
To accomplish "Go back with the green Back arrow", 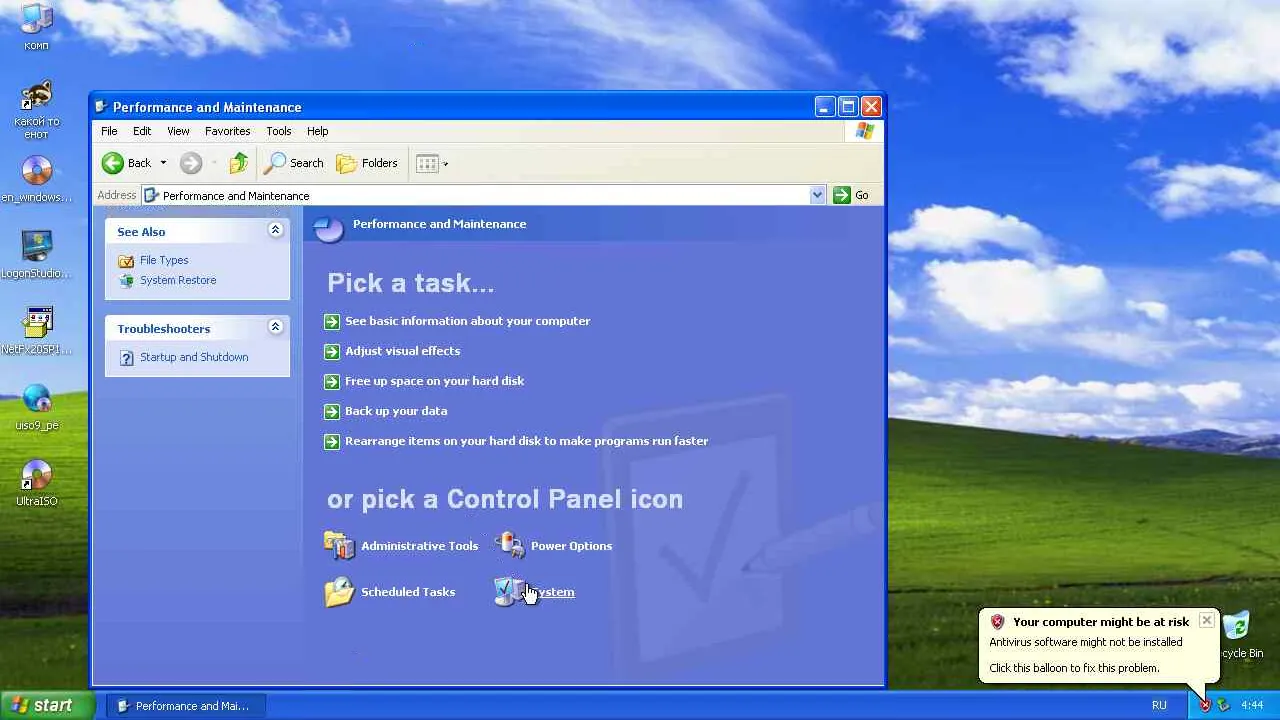I will [127, 163].
